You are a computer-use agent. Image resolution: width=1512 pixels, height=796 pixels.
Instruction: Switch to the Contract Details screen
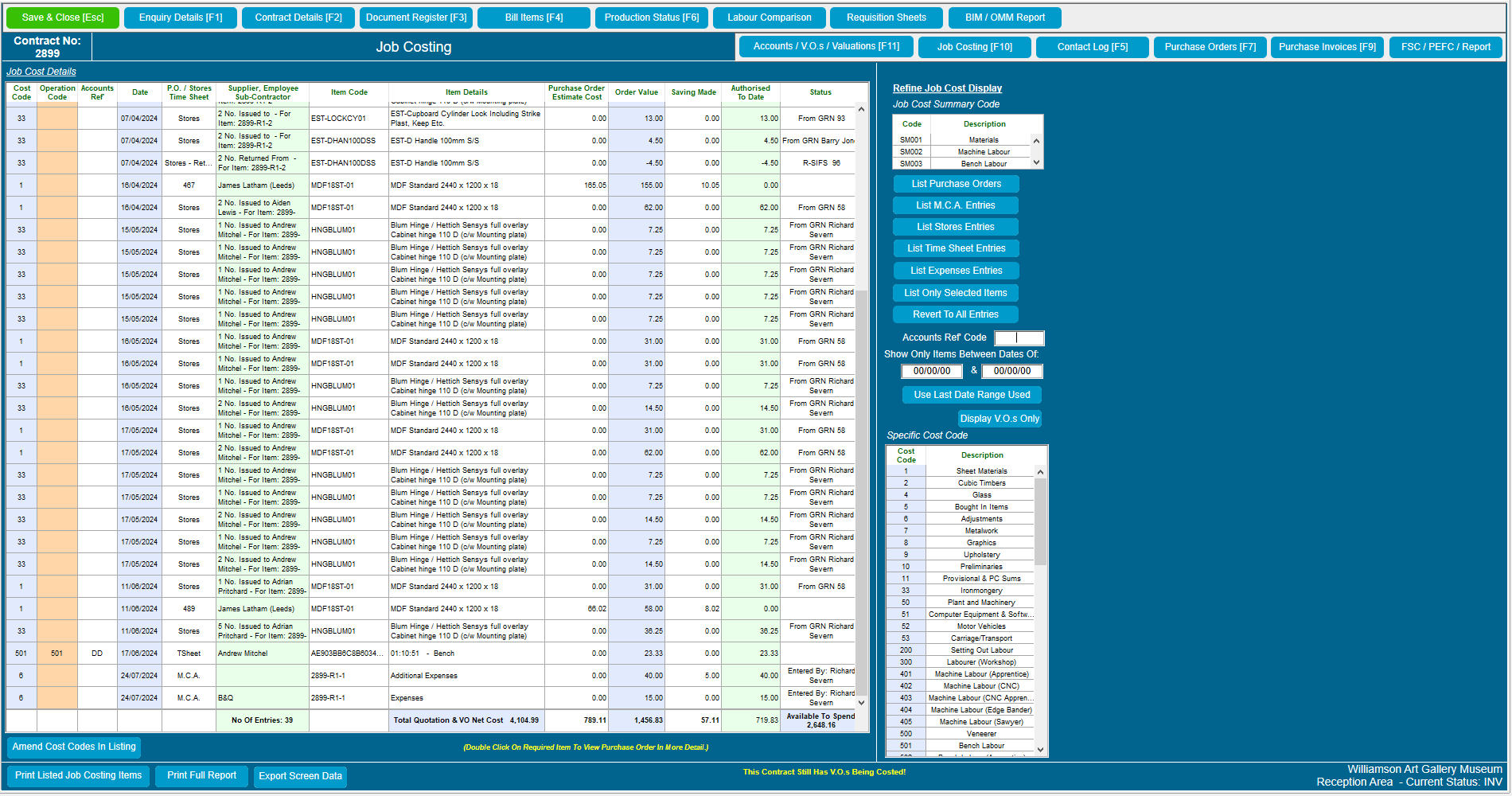click(298, 17)
